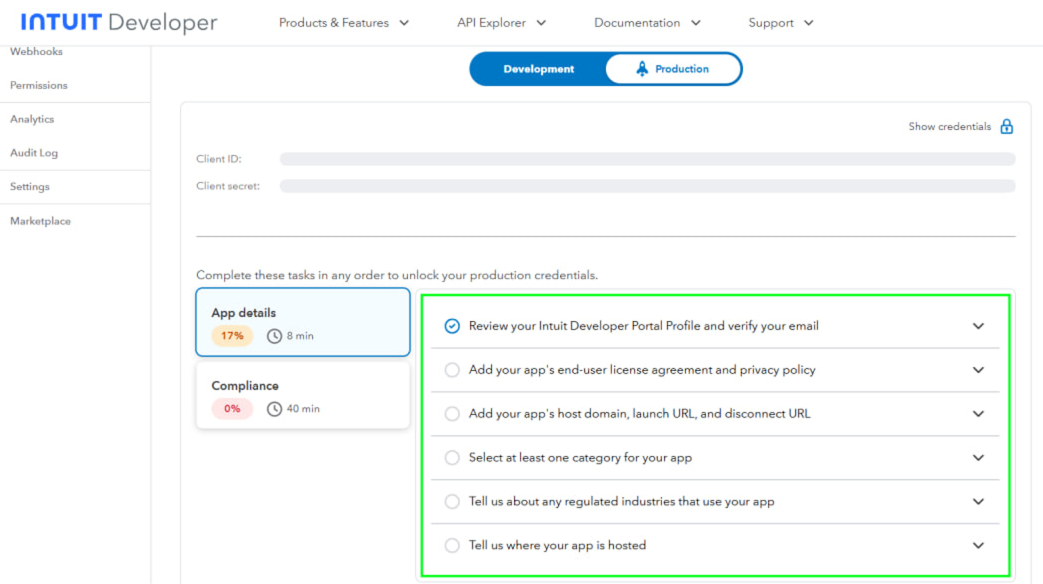Click the completed checkmark for profile review task
The width and height of the screenshot is (1043, 584).
coord(452,326)
